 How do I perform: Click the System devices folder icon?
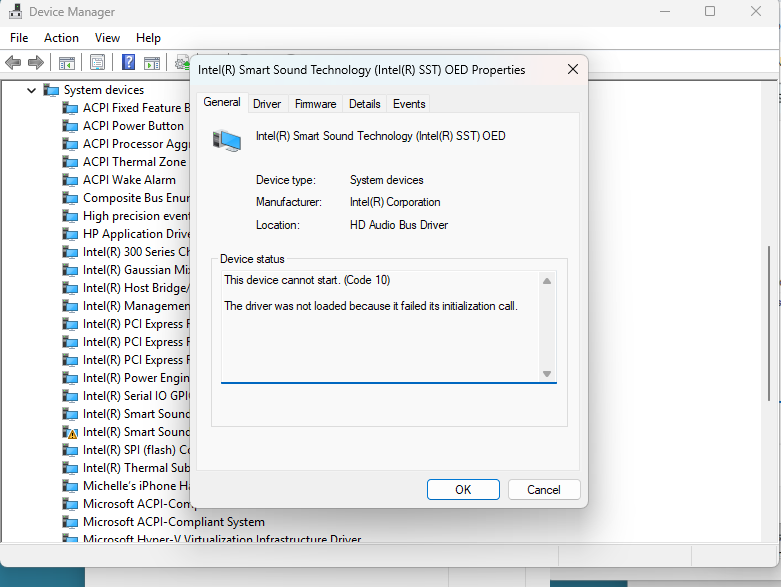click(x=51, y=90)
